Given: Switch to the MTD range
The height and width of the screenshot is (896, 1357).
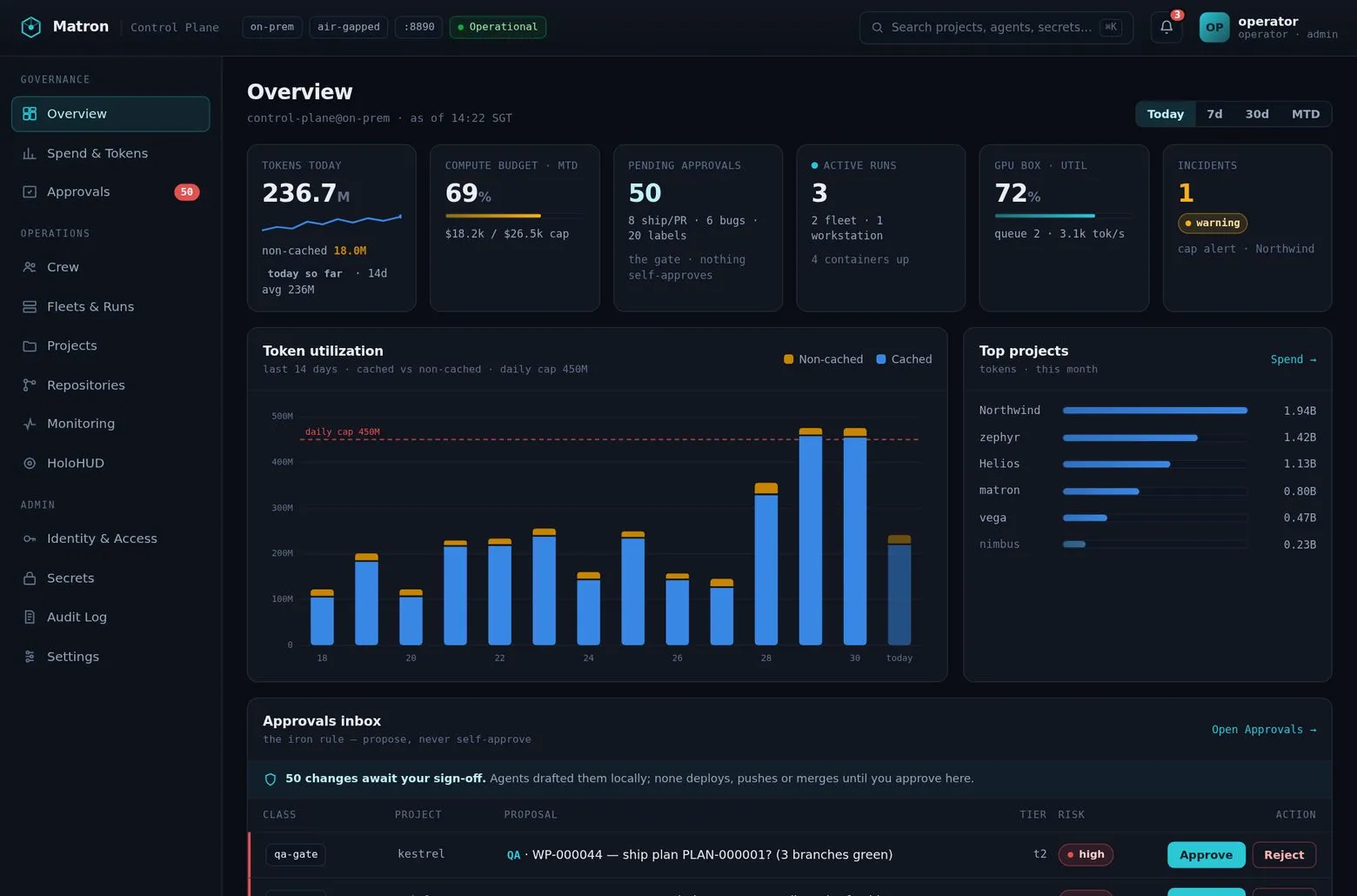Looking at the screenshot, I should (1306, 114).
